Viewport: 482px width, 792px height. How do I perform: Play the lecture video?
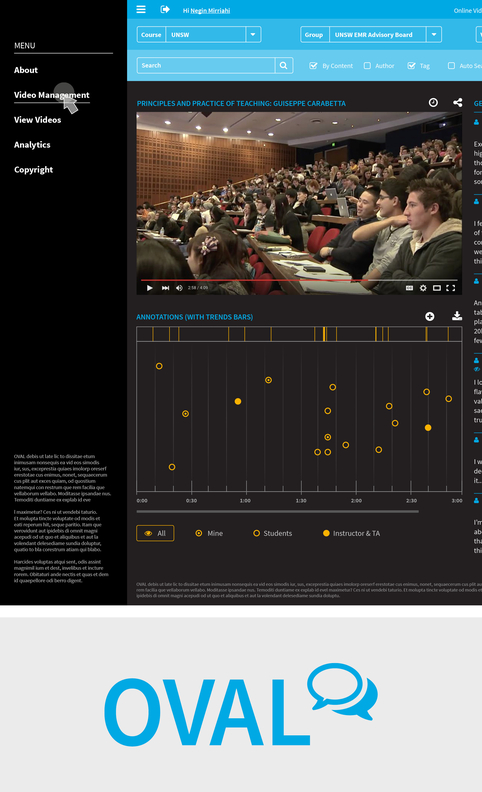[150, 288]
